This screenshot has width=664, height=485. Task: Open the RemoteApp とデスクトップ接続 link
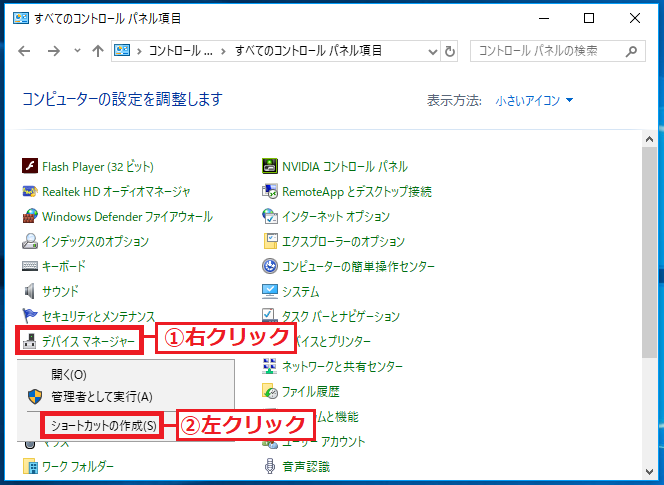click(x=357, y=191)
